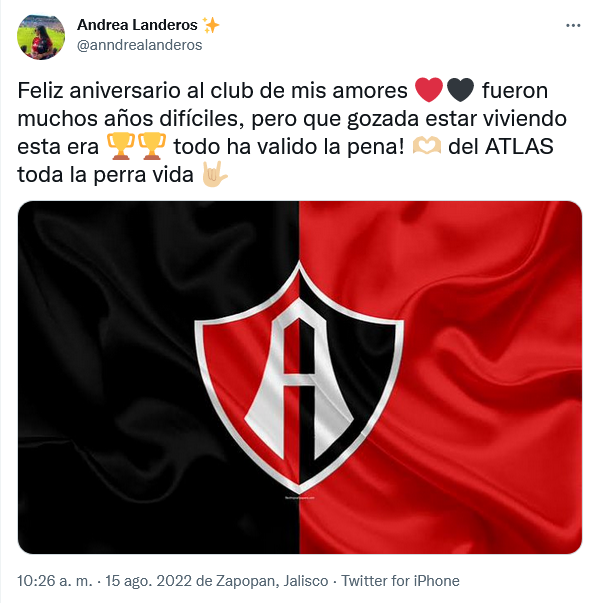Click the red heart emoji
Viewport: 598px width, 603px height.
click(429, 90)
